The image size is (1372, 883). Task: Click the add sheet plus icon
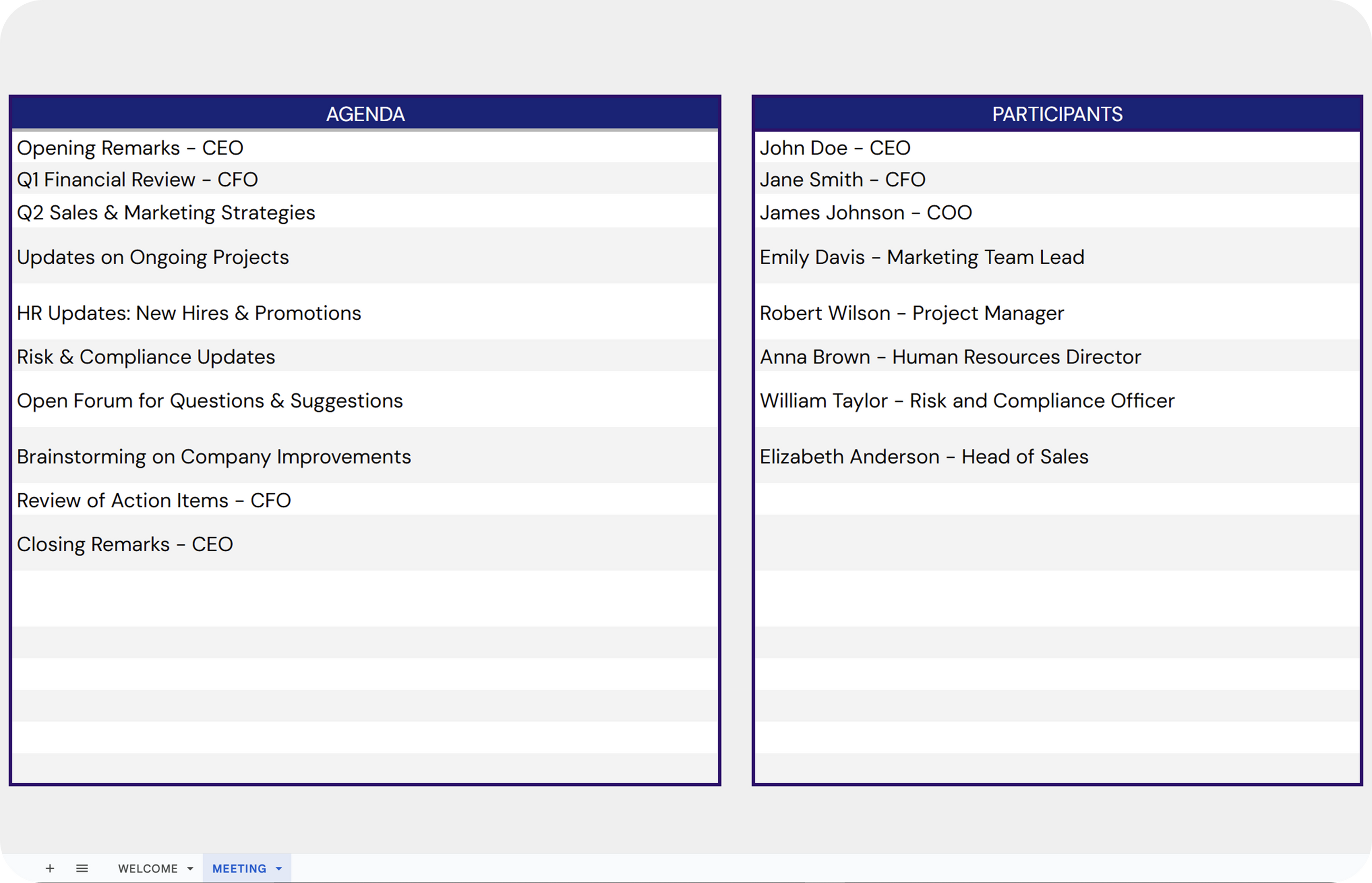pyautogui.click(x=50, y=868)
